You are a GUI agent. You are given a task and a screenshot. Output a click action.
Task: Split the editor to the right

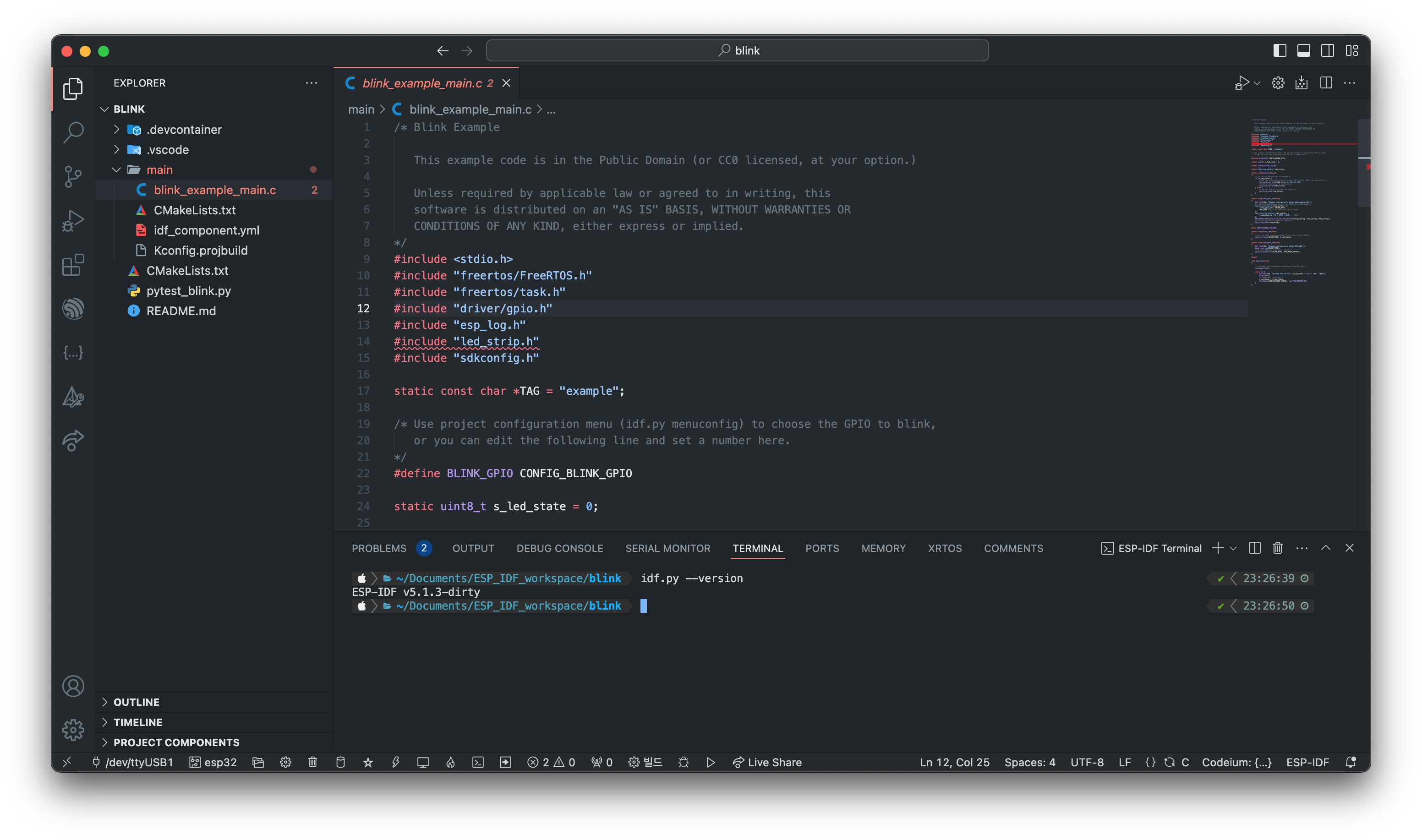pos(1326,83)
